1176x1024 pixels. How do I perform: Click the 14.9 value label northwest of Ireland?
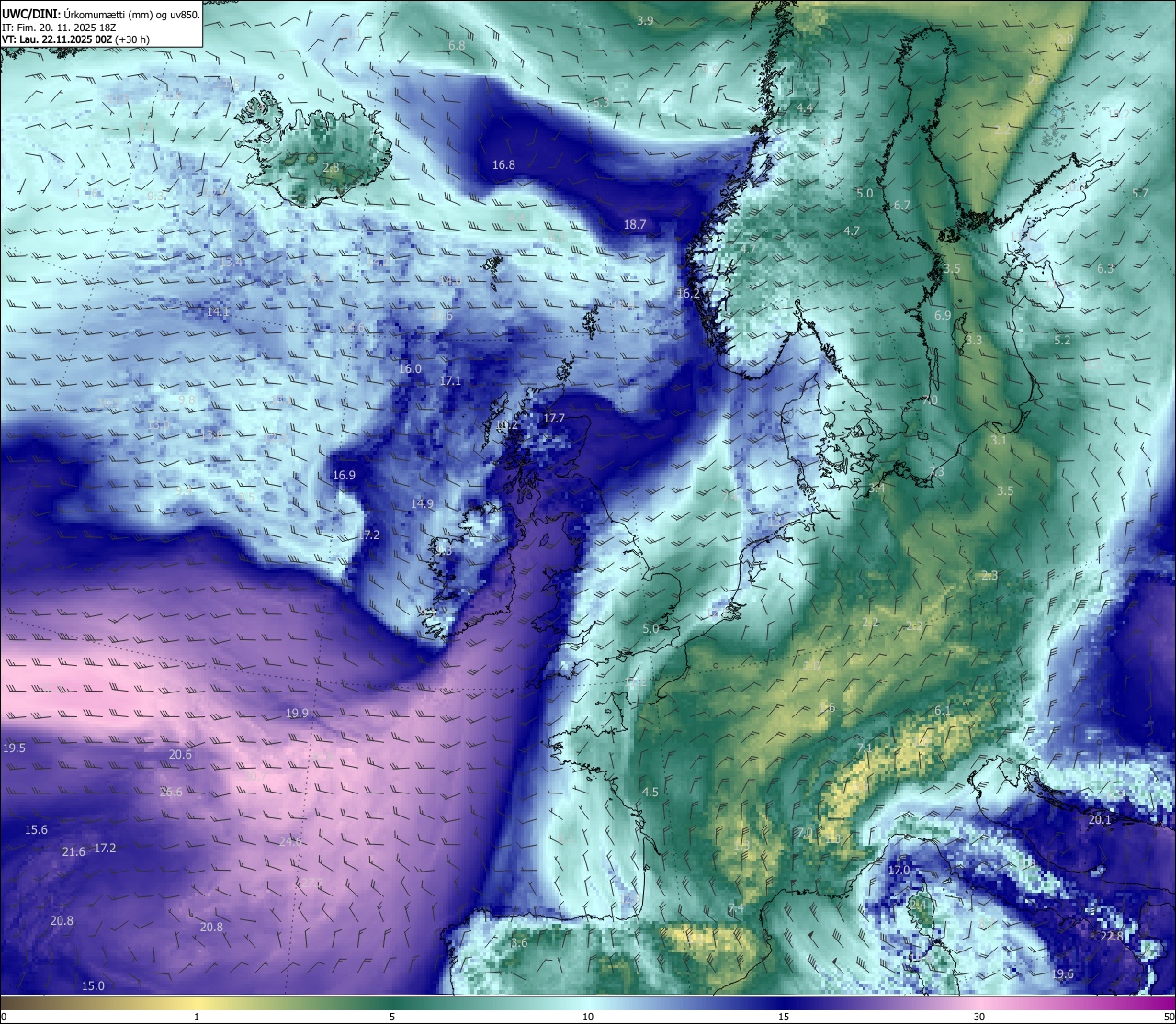coord(422,503)
